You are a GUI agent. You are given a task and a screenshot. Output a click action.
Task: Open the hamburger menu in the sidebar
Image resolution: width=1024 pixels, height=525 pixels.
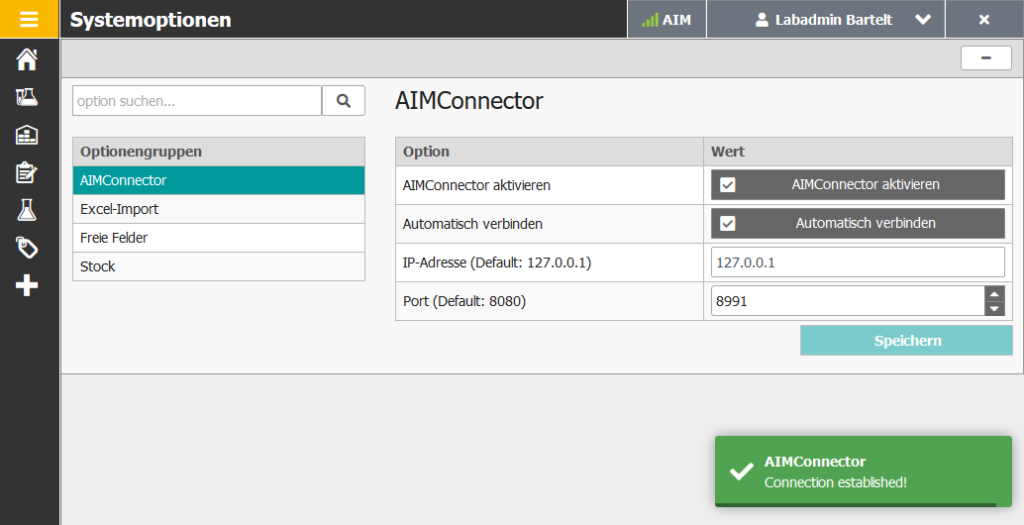27,19
